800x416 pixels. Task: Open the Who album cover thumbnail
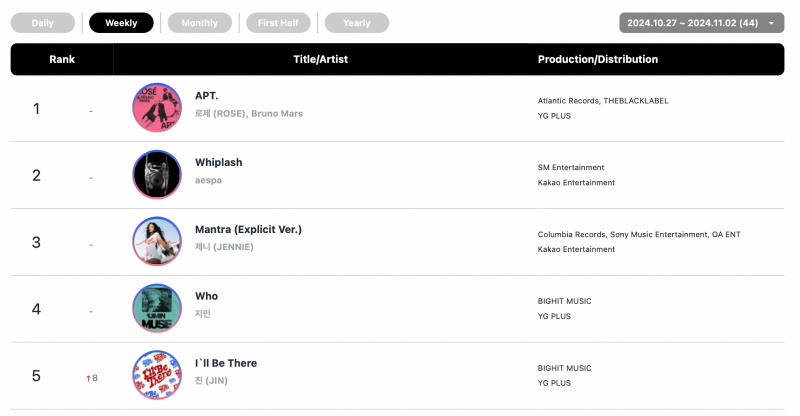coord(157,308)
